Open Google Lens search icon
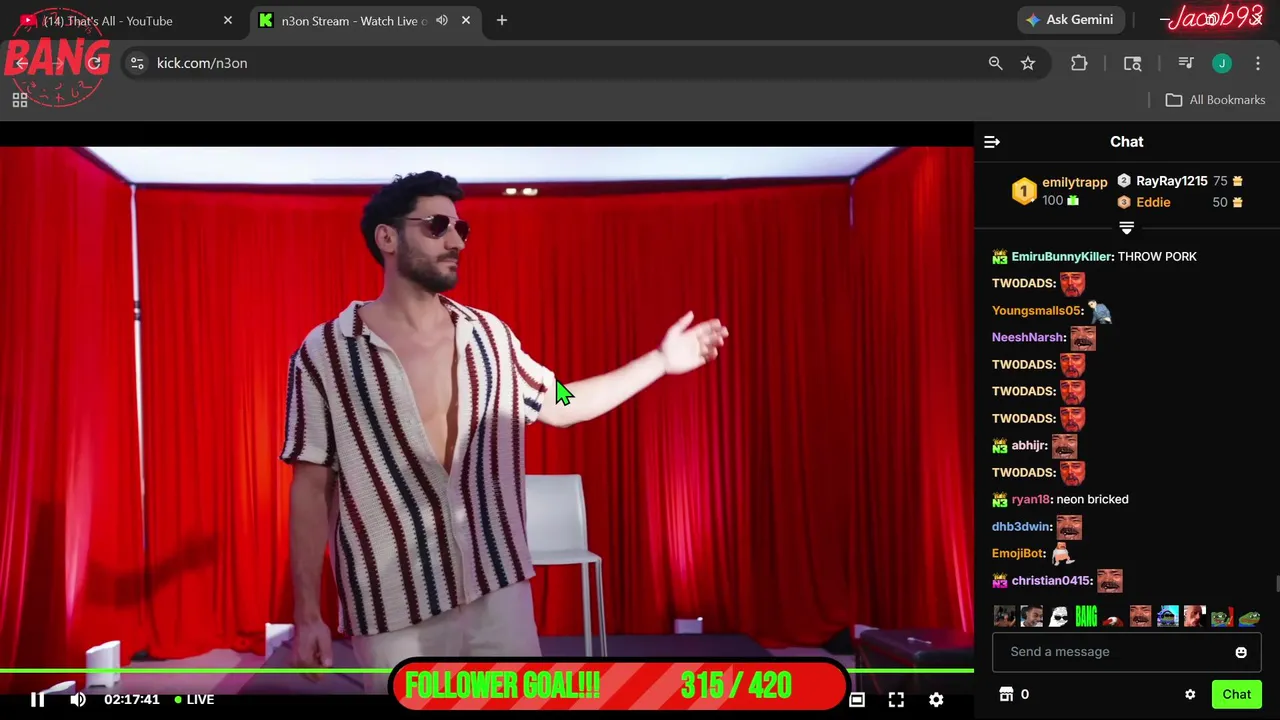This screenshot has height=720, width=1280. (1133, 63)
